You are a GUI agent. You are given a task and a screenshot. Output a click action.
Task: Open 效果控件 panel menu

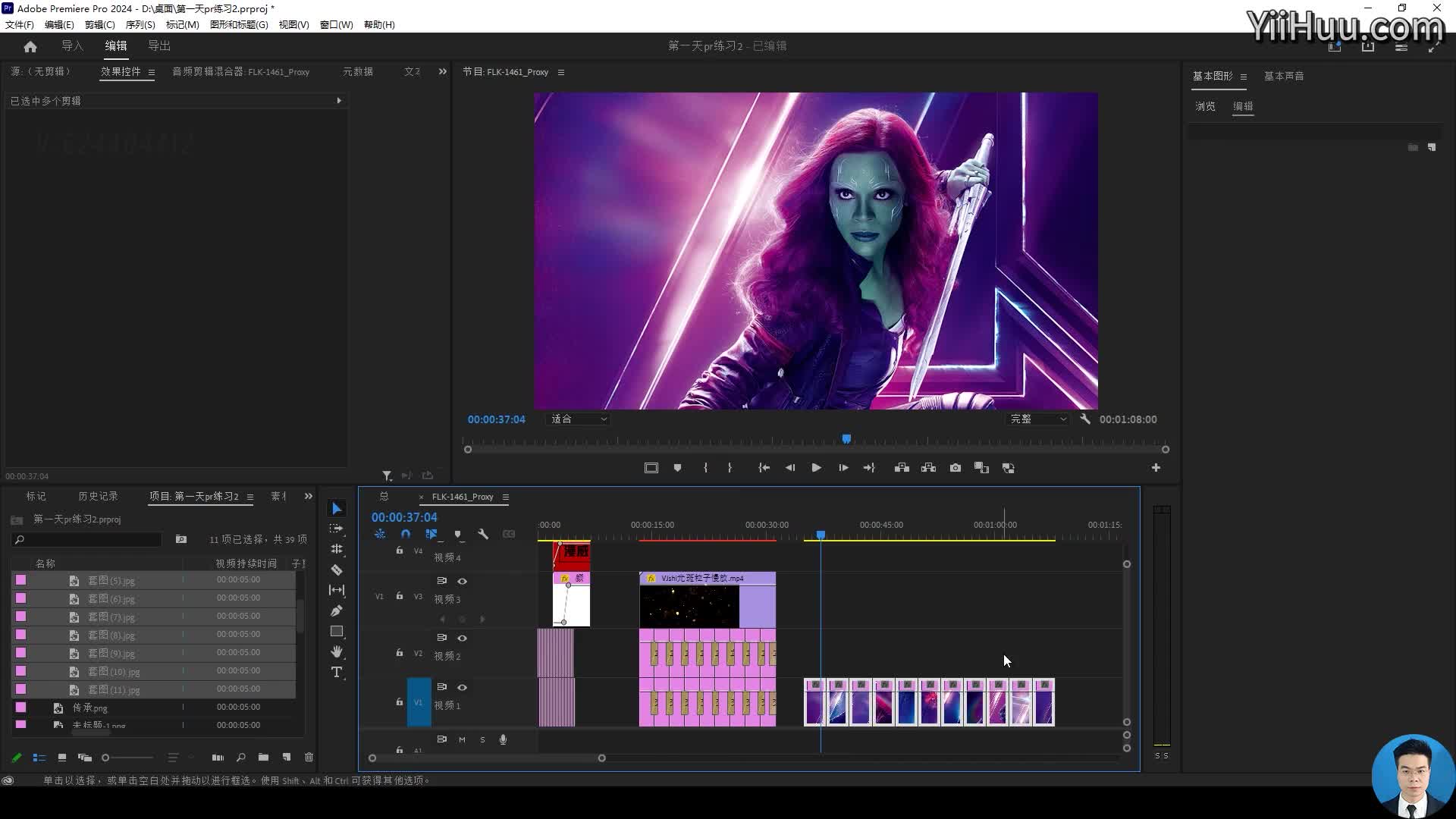coord(152,72)
